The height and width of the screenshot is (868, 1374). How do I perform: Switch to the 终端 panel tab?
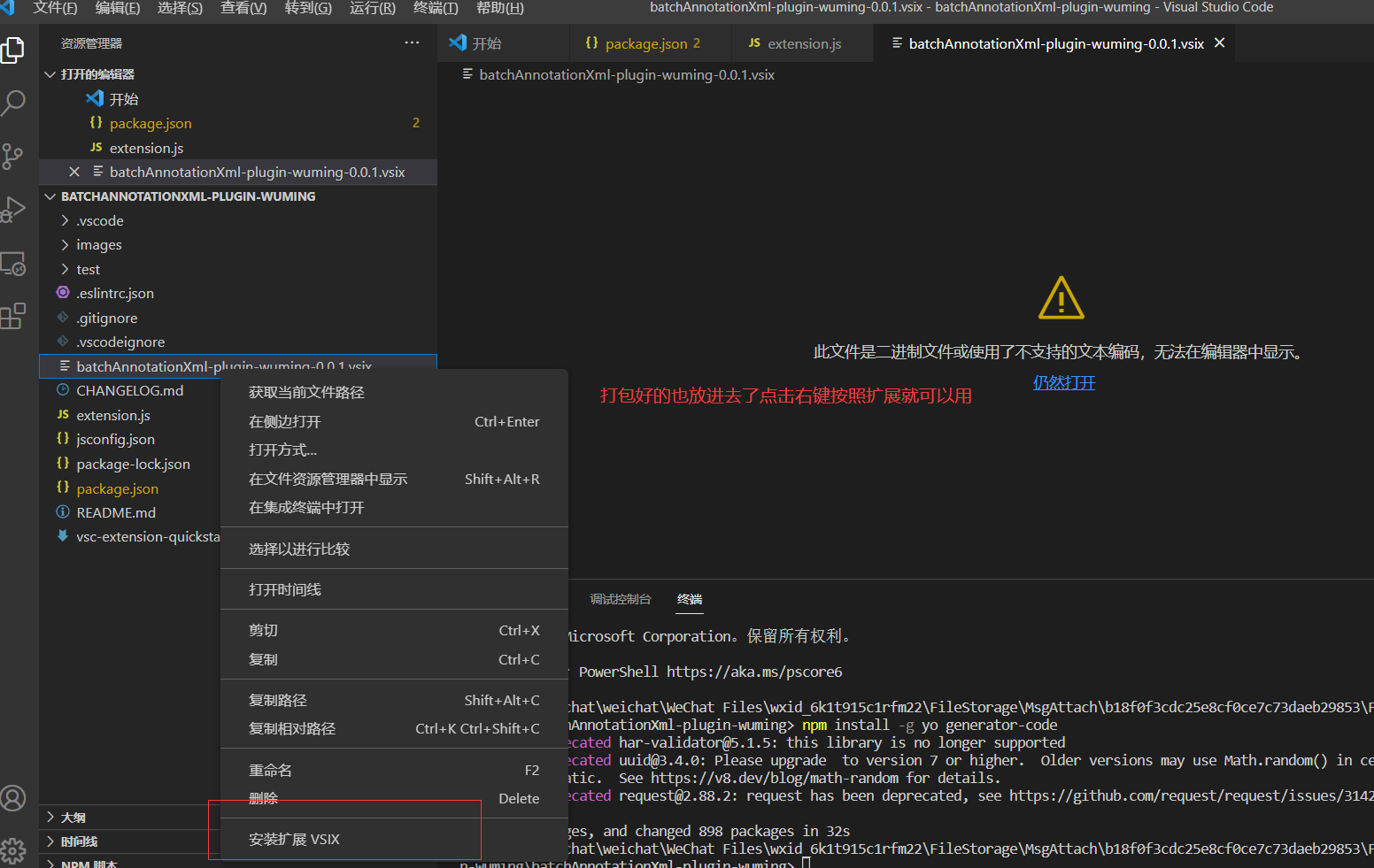point(690,599)
